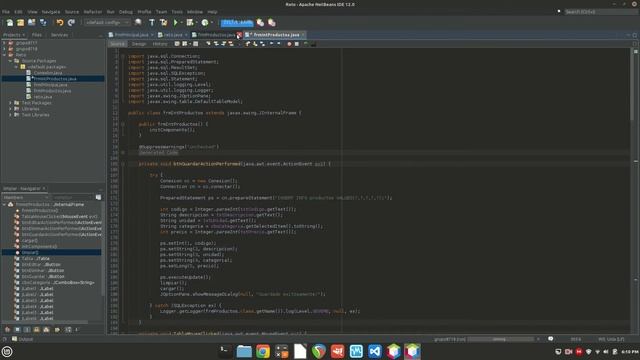Open the Refactor menu
This screenshot has width=640, height=360.
pos(93,12)
